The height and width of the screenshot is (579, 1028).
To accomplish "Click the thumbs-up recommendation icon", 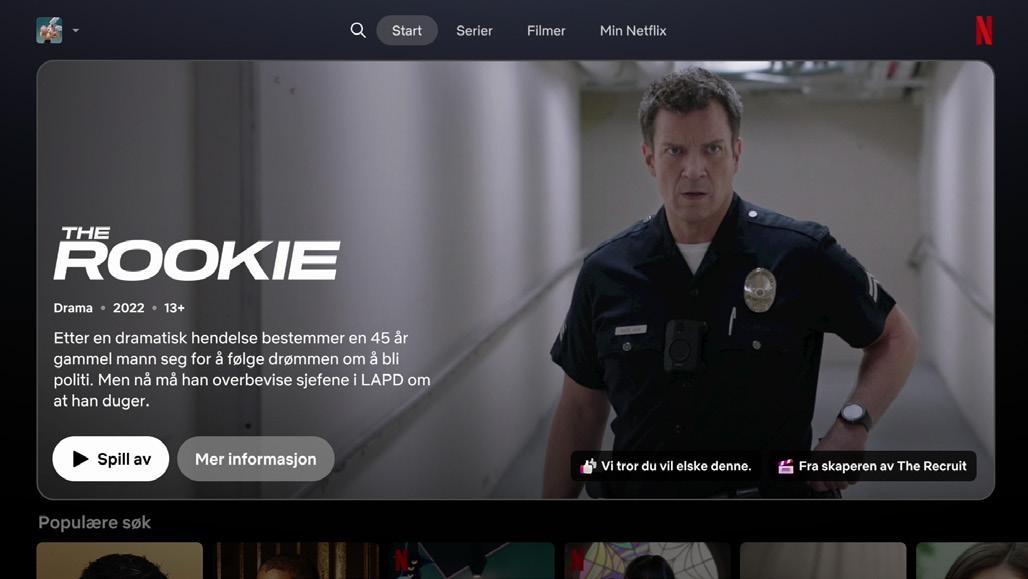I will click(x=588, y=466).
